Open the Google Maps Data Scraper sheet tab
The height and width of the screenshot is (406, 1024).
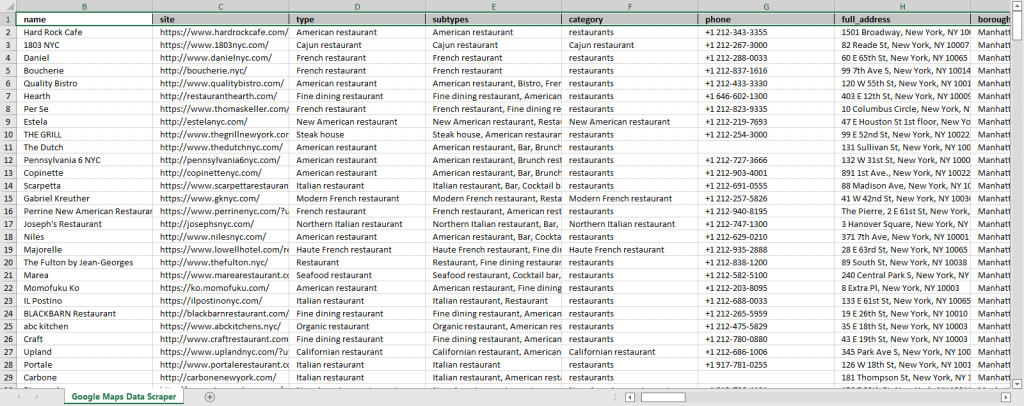click(124, 397)
